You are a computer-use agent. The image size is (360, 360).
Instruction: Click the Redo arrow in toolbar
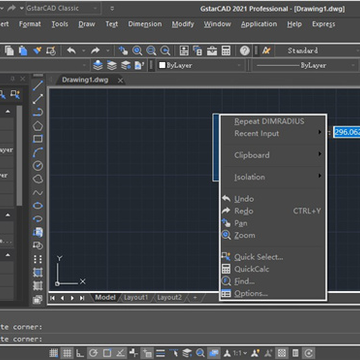pos(95,51)
